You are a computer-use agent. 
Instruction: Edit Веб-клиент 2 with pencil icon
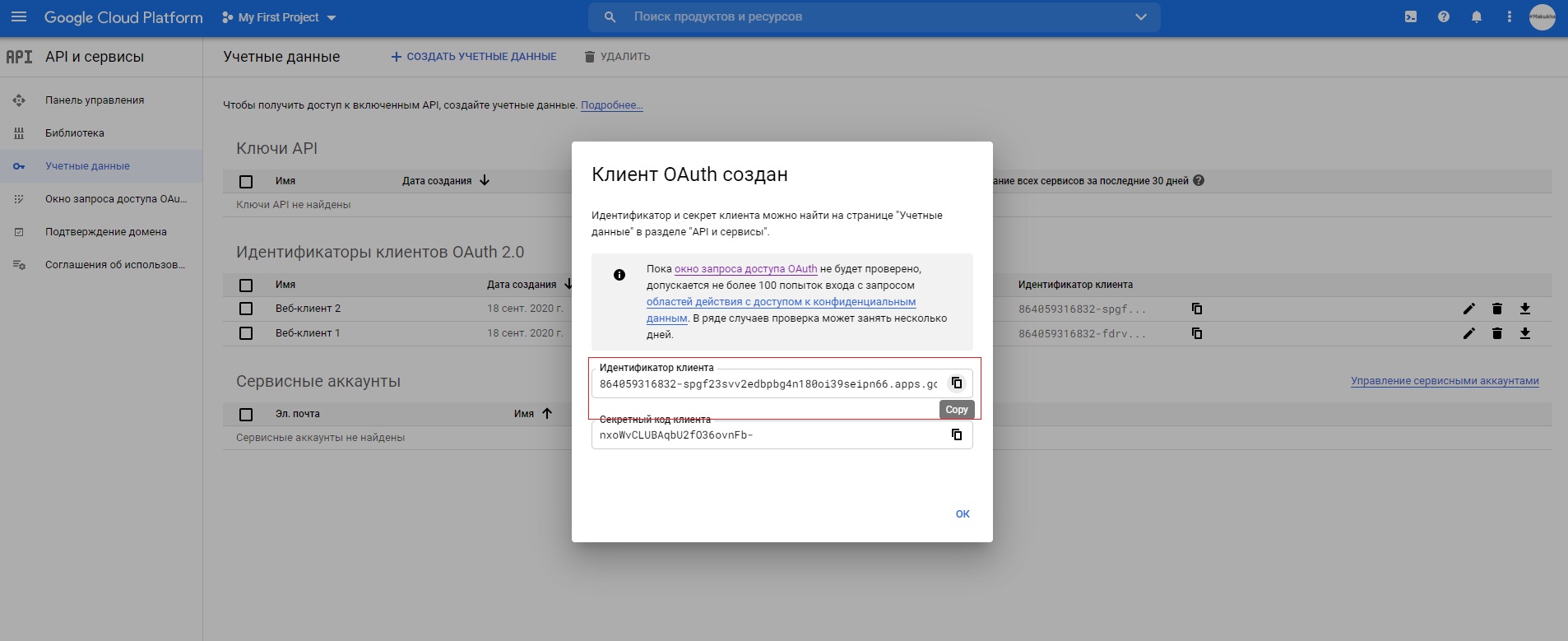click(x=1469, y=309)
